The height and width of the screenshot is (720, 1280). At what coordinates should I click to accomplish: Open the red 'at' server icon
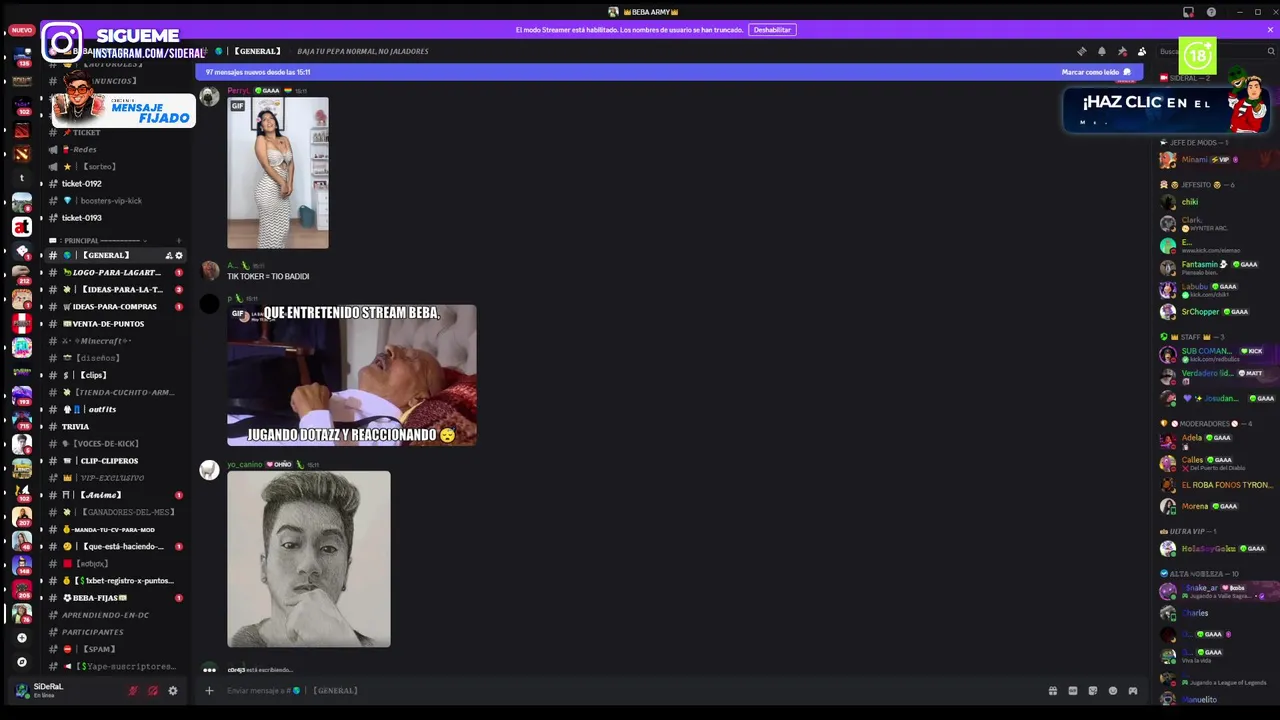[x=22, y=226]
